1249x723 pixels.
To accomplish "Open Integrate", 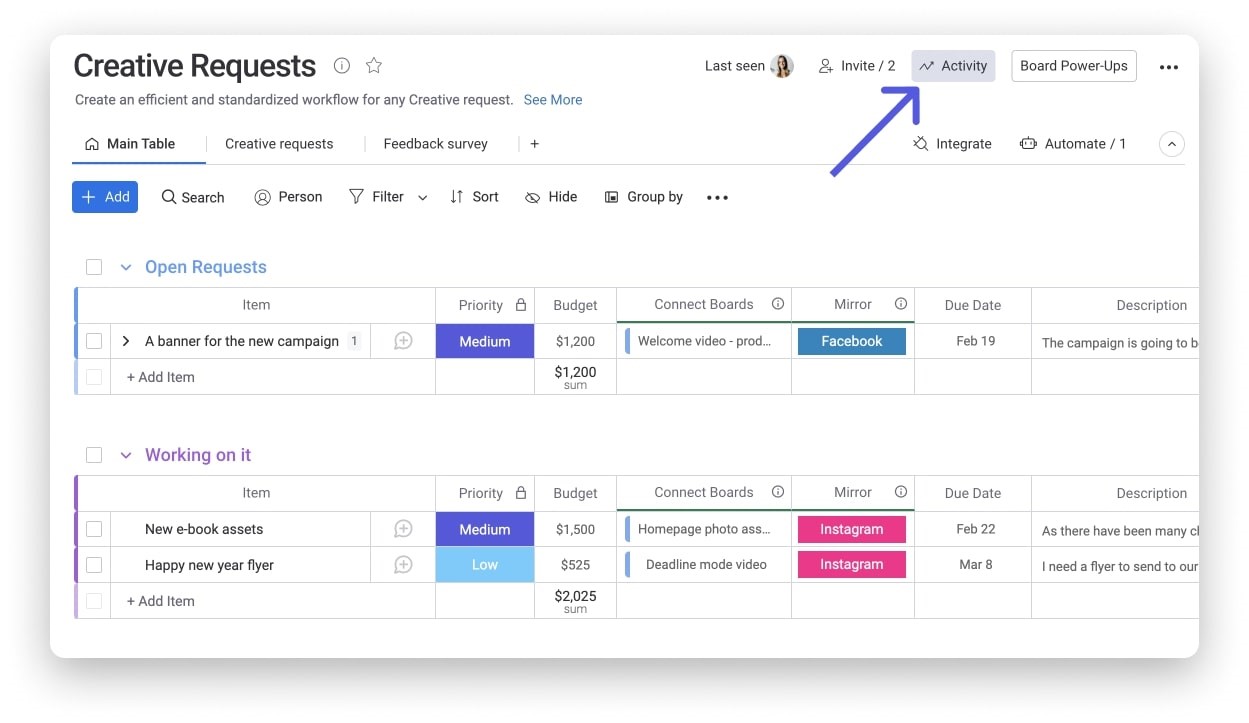I will pos(952,144).
